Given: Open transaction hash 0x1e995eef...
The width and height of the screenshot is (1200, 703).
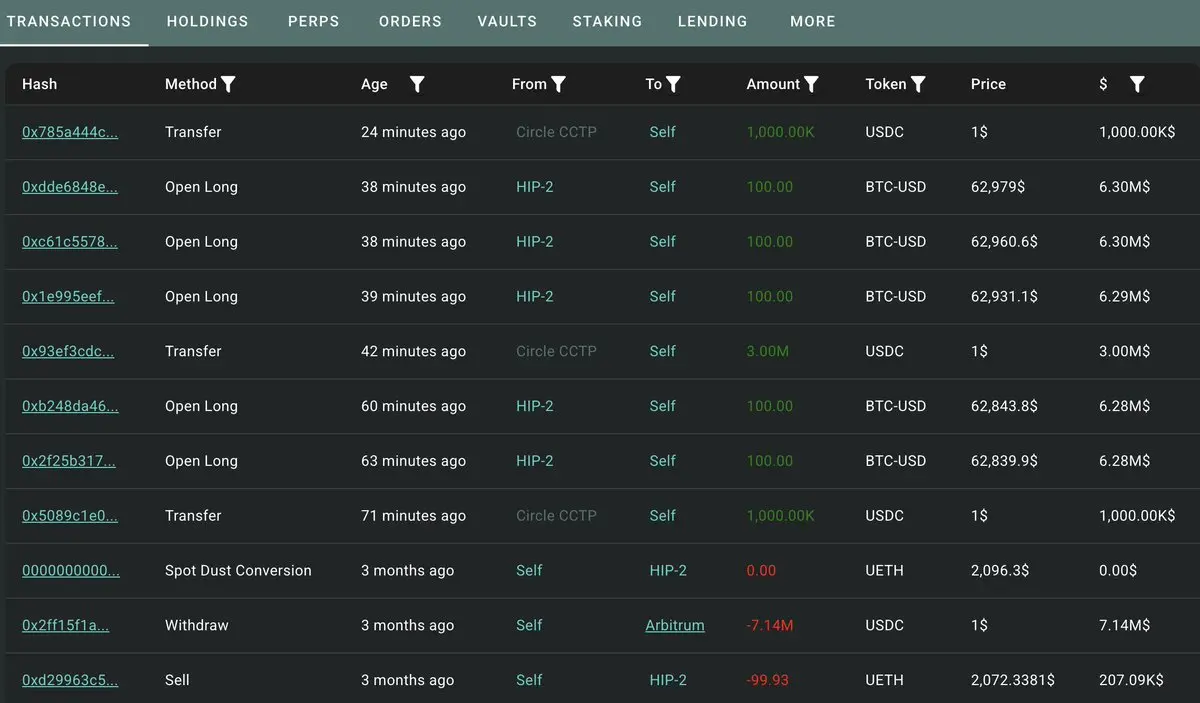Looking at the screenshot, I should [x=68, y=297].
